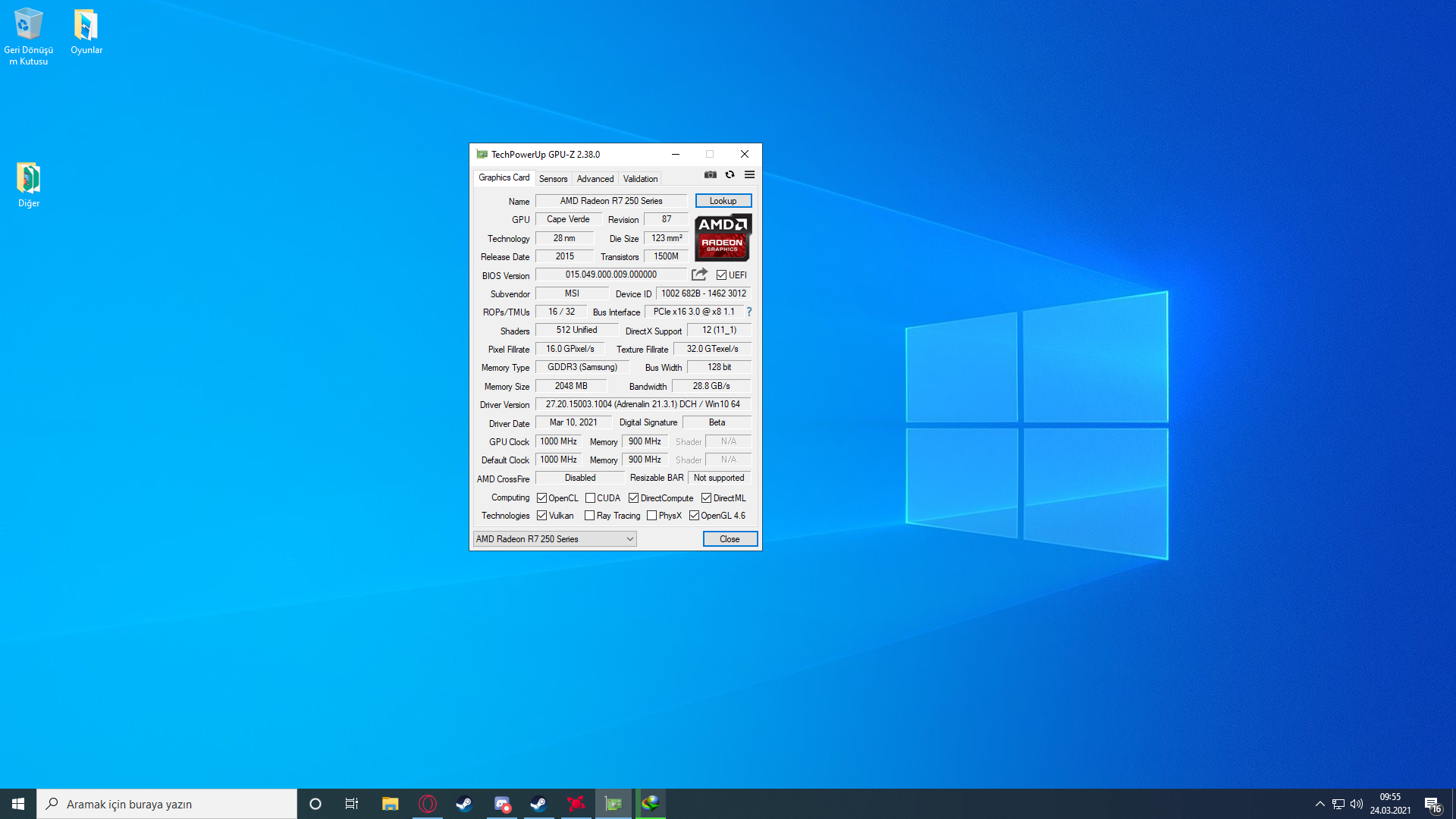Show hidden icons in the system tray
Image resolution: width=1456 pixels, height=819 pixels.
pos(1319,804)
